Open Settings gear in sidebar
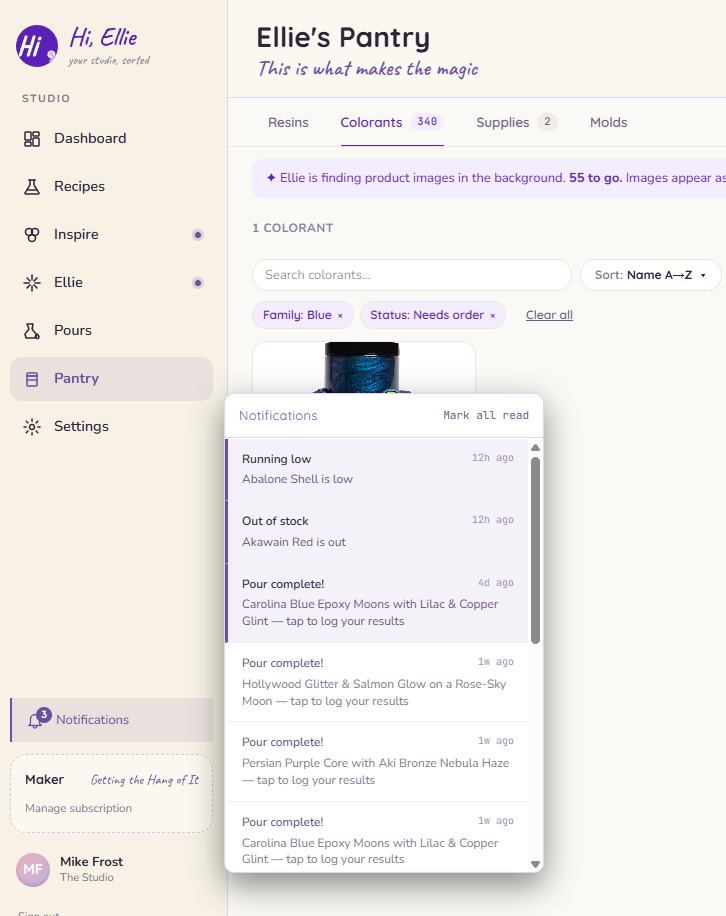This screenshot has height=916, width=726. [x=32, y=426]
